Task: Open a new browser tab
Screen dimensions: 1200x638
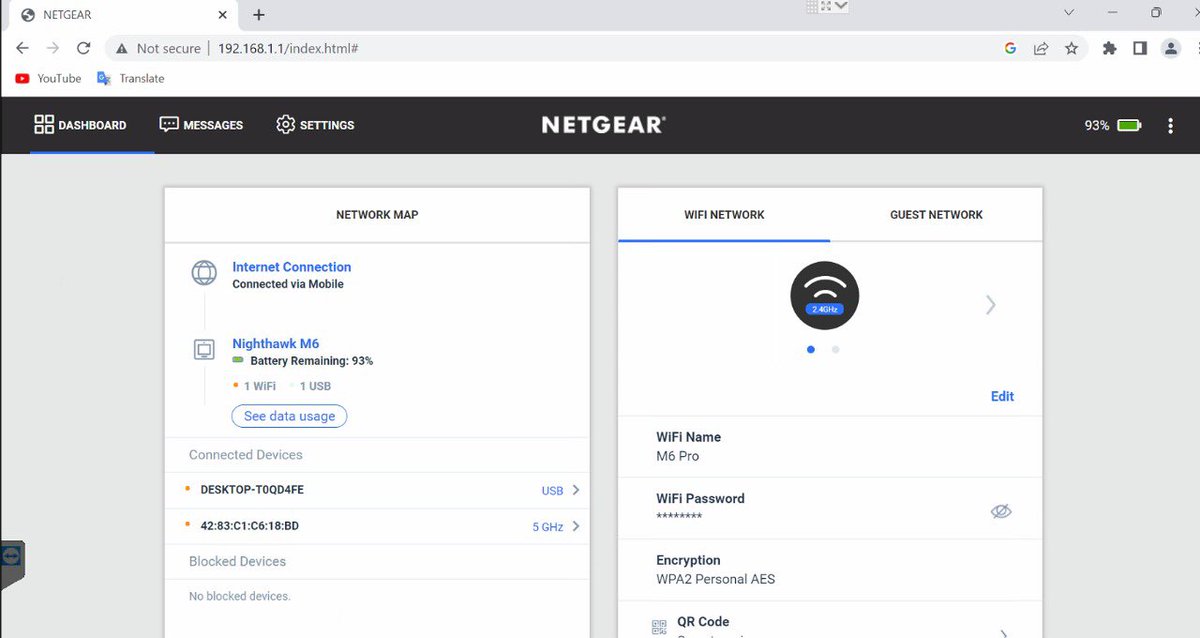Action: (x=259, y=15)
